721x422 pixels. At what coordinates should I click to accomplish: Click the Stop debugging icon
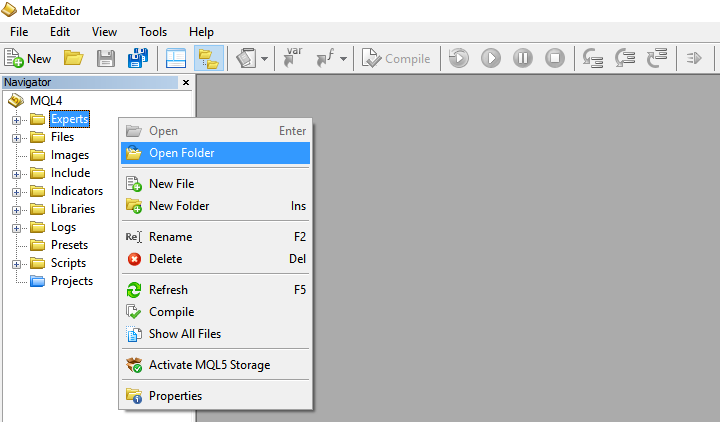(x=555, y=58)
